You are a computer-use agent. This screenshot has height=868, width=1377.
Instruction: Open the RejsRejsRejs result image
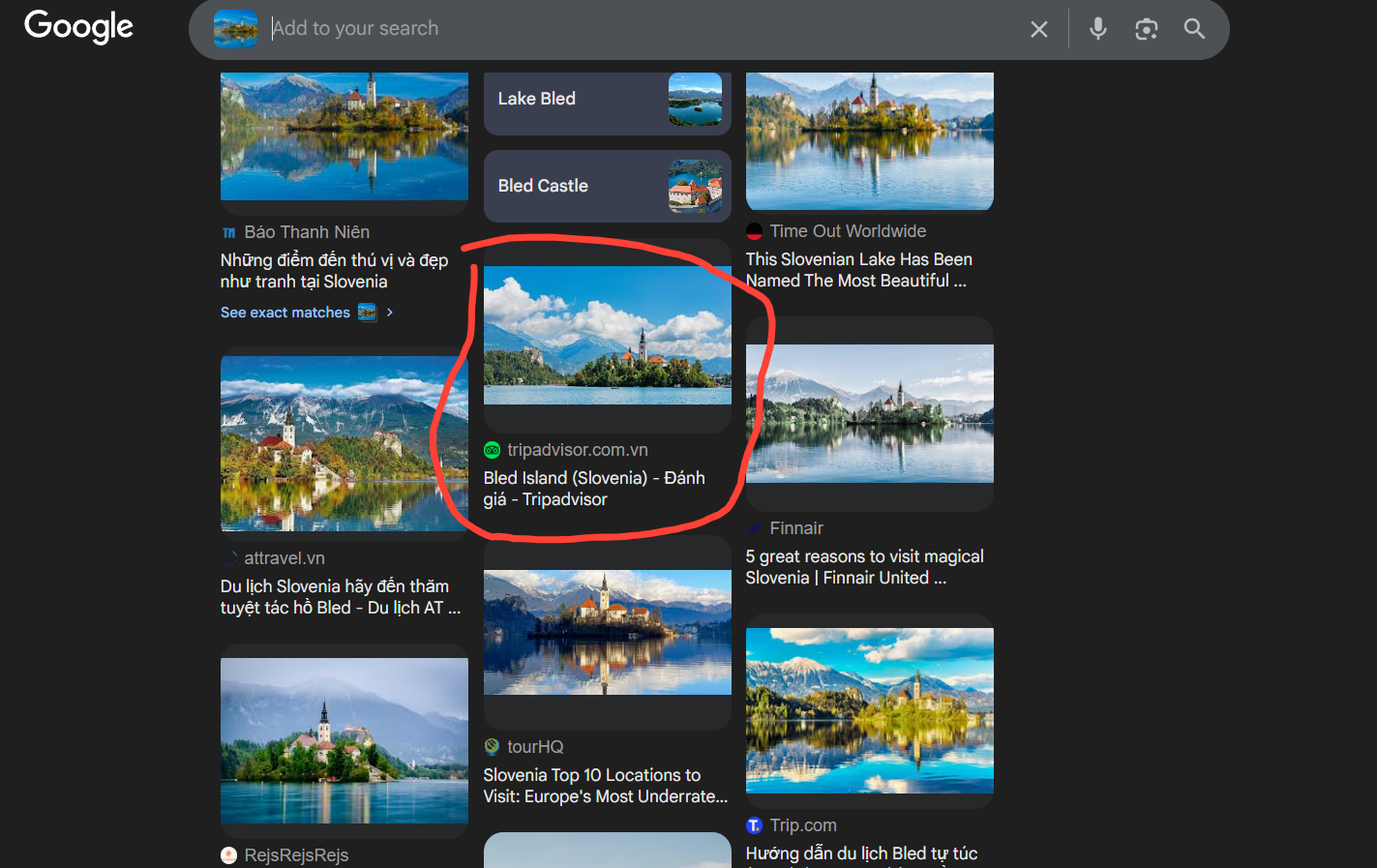[344, 741]
